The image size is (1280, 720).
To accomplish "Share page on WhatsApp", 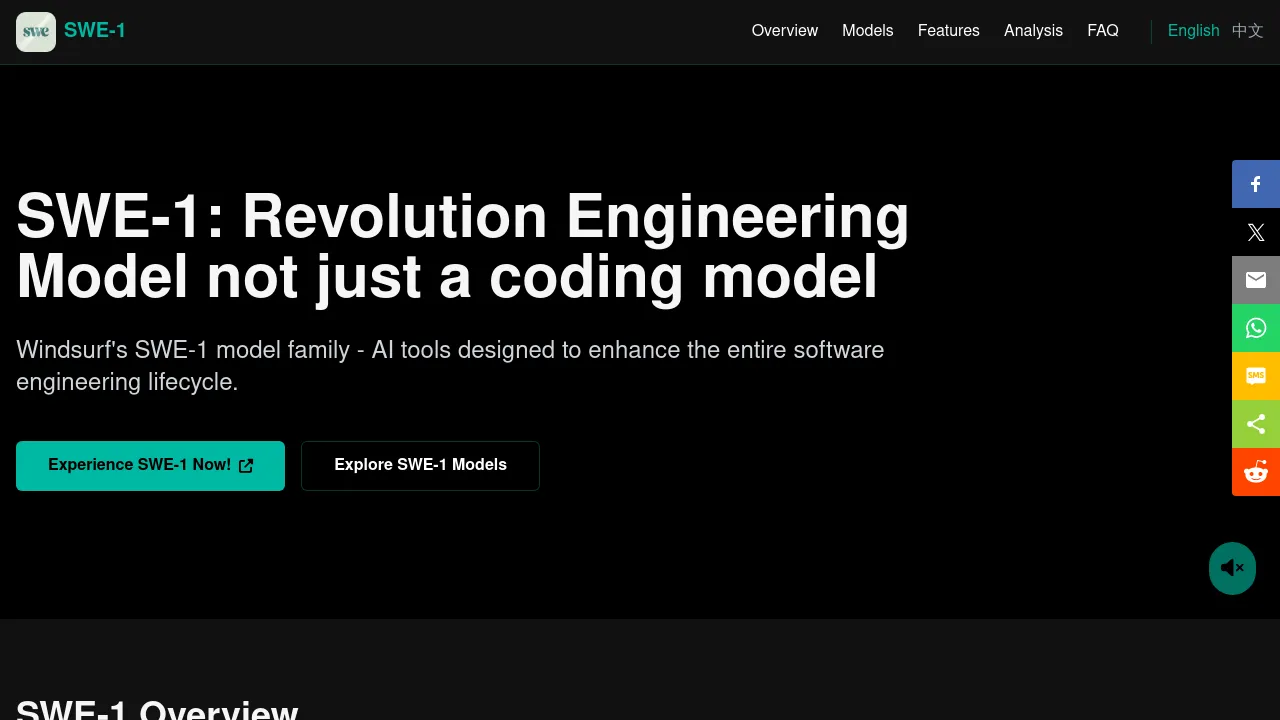I will 1256,328.
